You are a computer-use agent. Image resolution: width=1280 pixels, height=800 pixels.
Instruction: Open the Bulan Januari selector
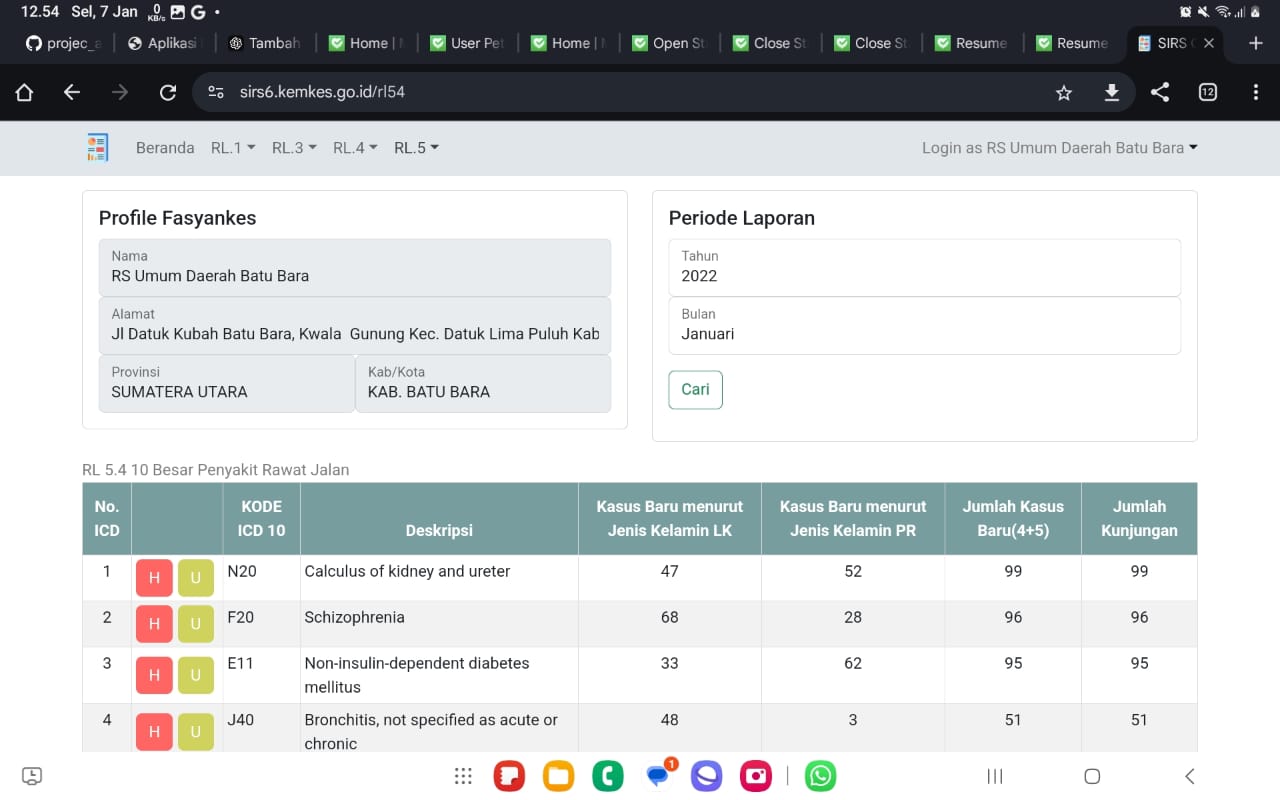click(x=925, y=325)
